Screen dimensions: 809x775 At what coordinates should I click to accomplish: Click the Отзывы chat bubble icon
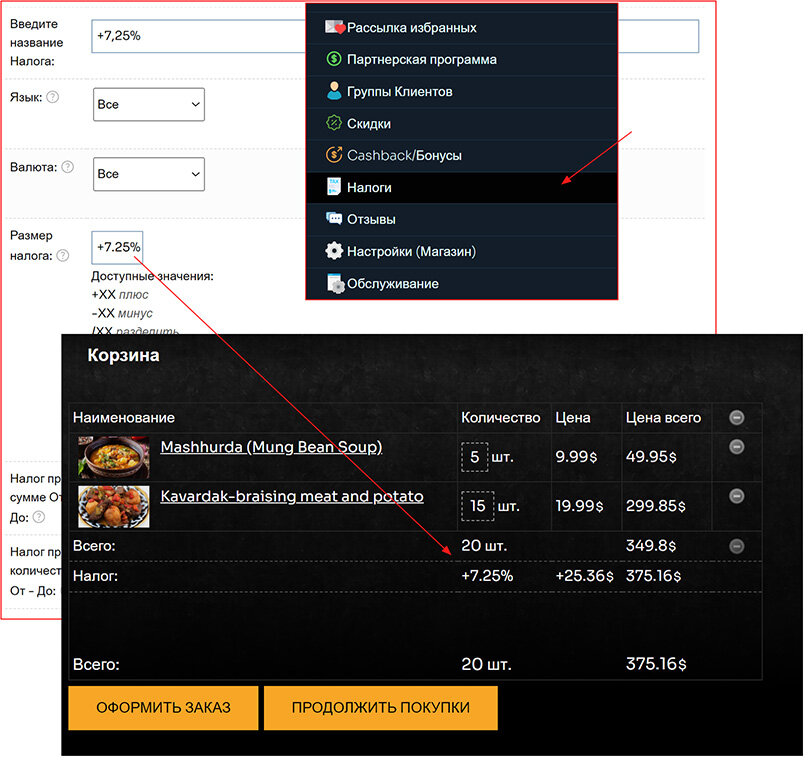[334, 219]
